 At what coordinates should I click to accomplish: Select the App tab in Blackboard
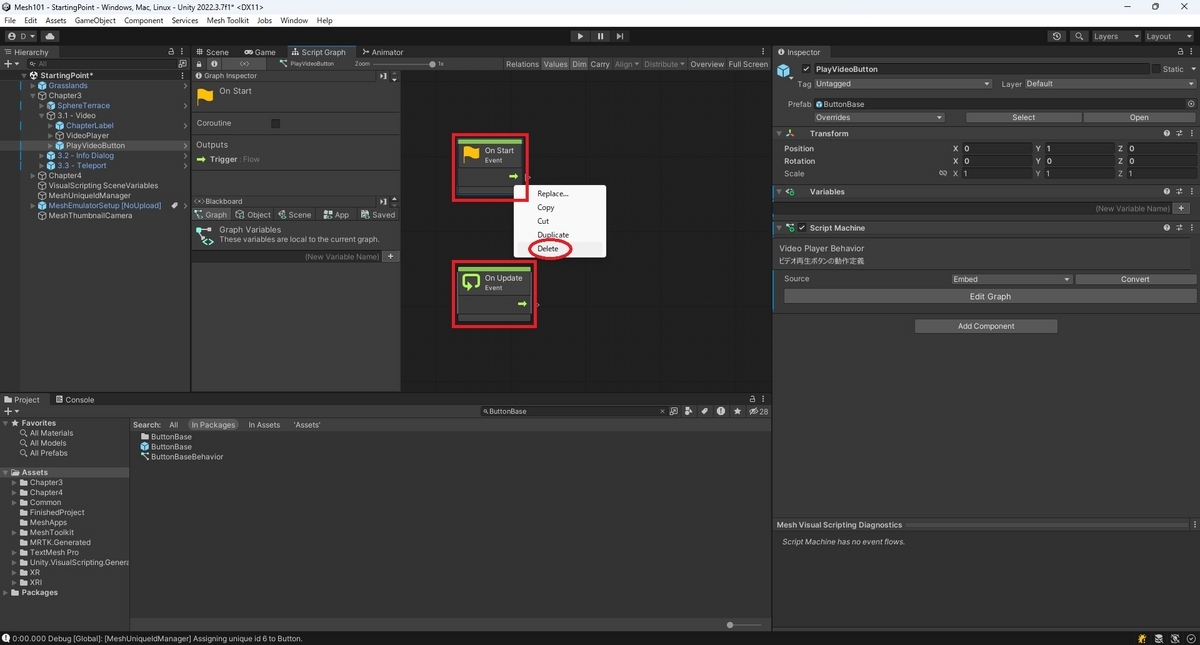[336, 215]
